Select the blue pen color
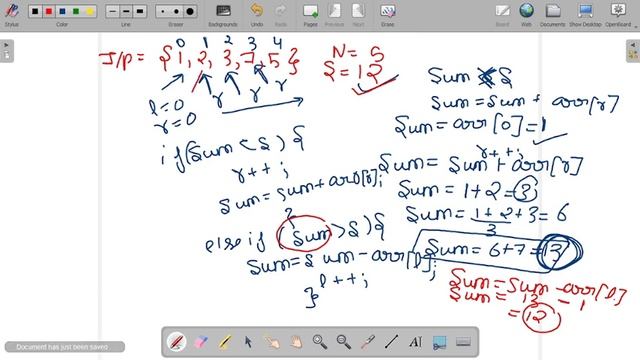 click(62, 11)
